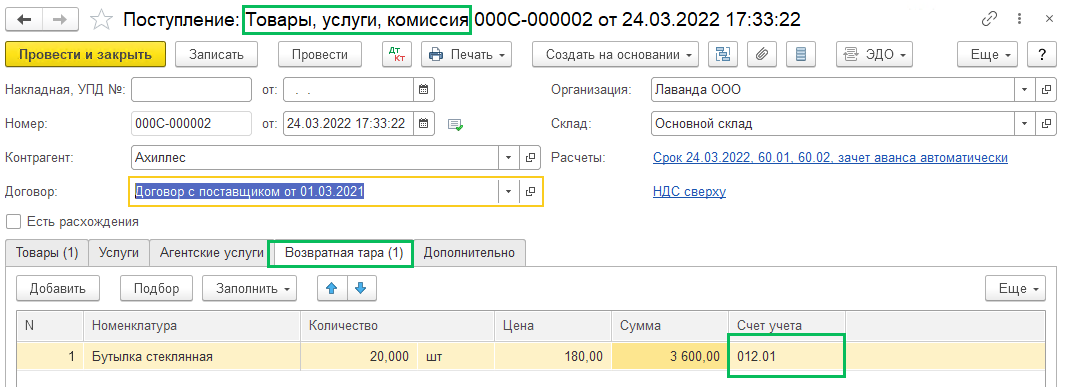Open Основной склад warehouse card
The width and height of the screenshot is (1068, 387).
tap(1045, 123)
